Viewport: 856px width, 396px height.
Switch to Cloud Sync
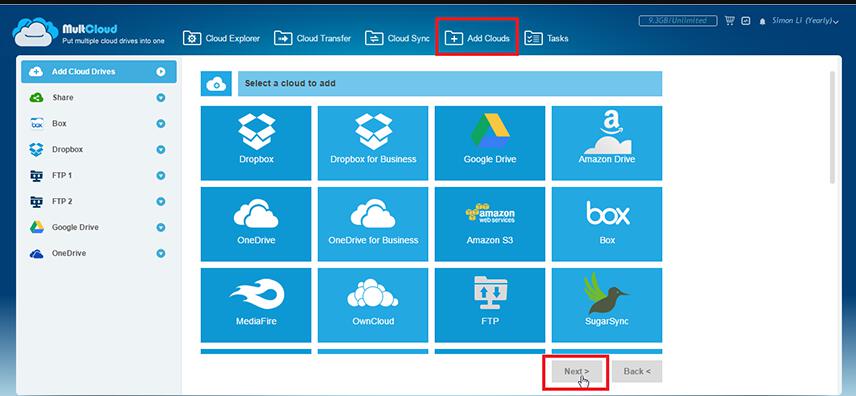click(x=397, y=38)
